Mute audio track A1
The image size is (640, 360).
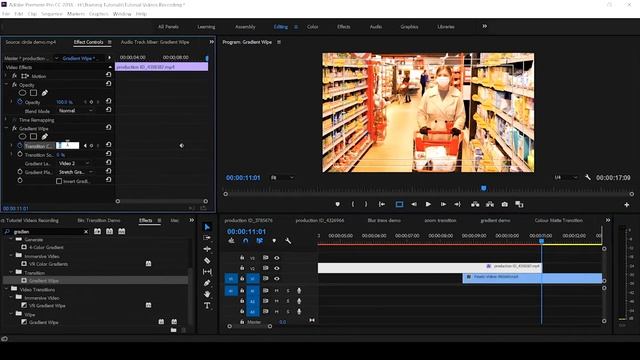[276, 291]
